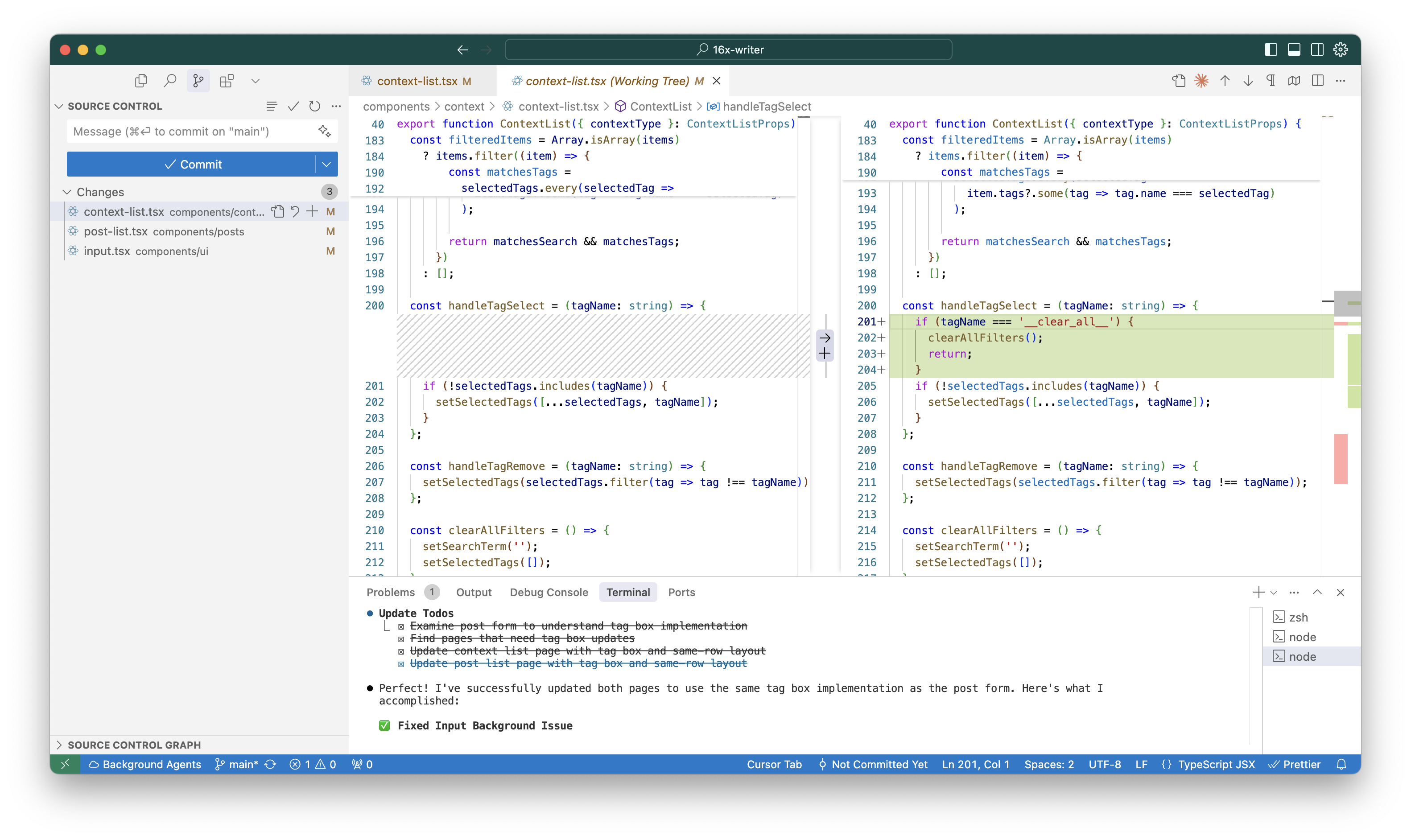Image resolution: width=1411 pixels, height=840 pixels.
Task: Refresh the Source Control view
Action: [x=315, y=106]
